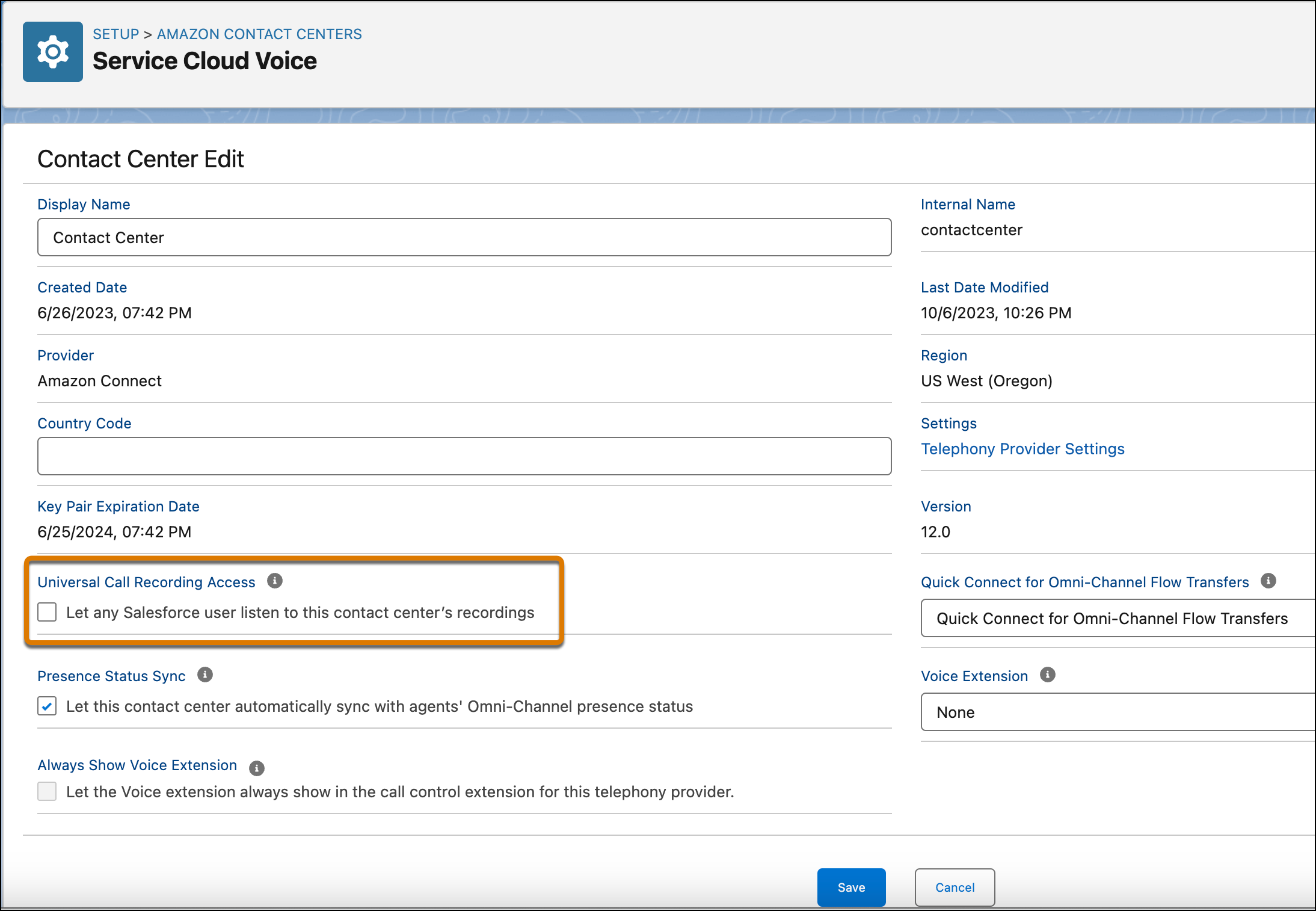The image size is (1316, 911).
Task: Open info icon beside Always Show Voice Extension
Action: [x=257, y=768]
